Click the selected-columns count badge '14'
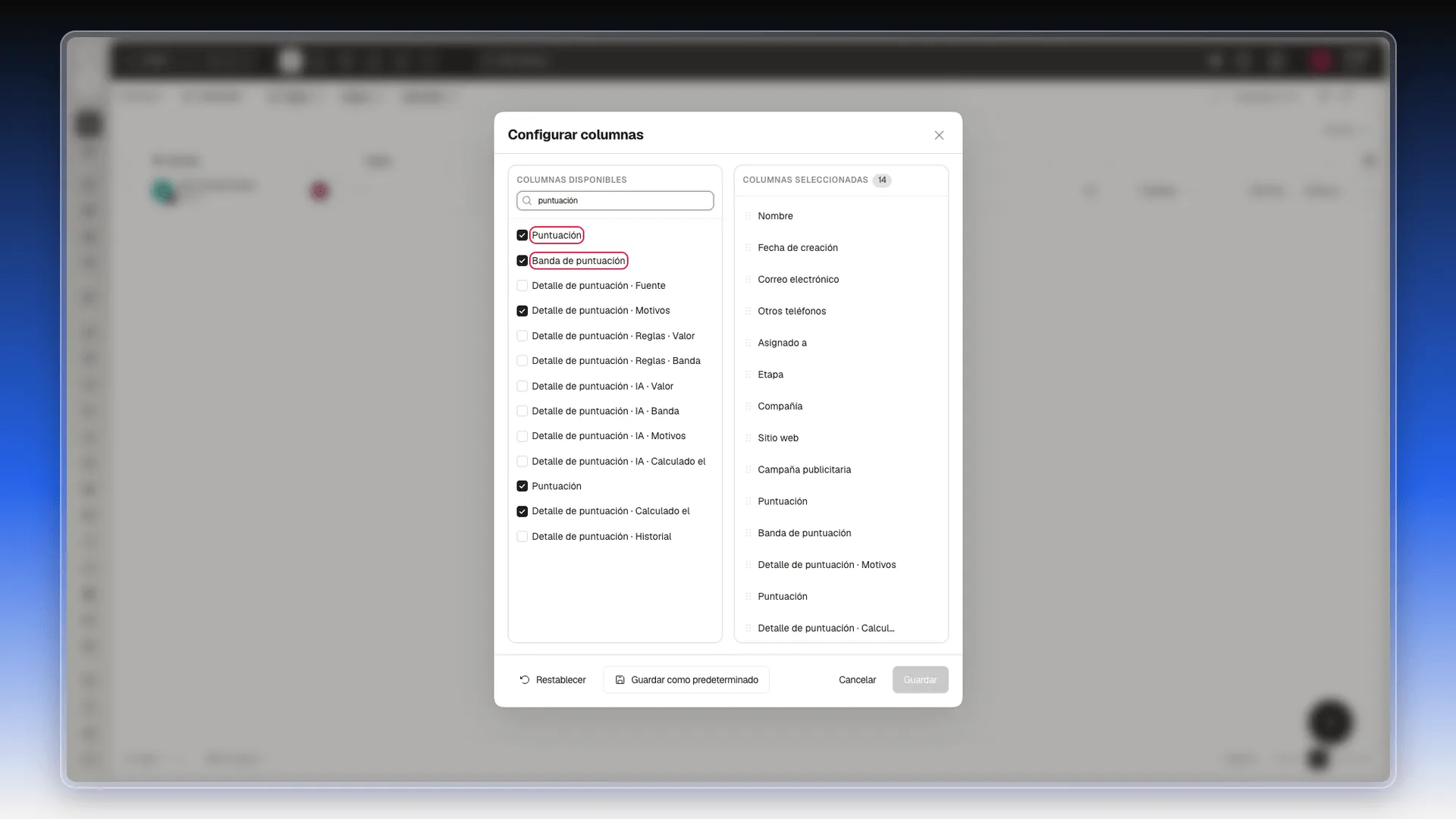 [x=882, y=180]
